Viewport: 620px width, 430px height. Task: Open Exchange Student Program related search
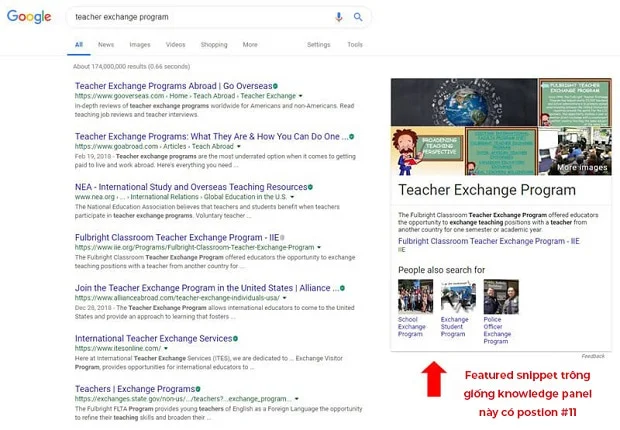click(x=454, y=327)
